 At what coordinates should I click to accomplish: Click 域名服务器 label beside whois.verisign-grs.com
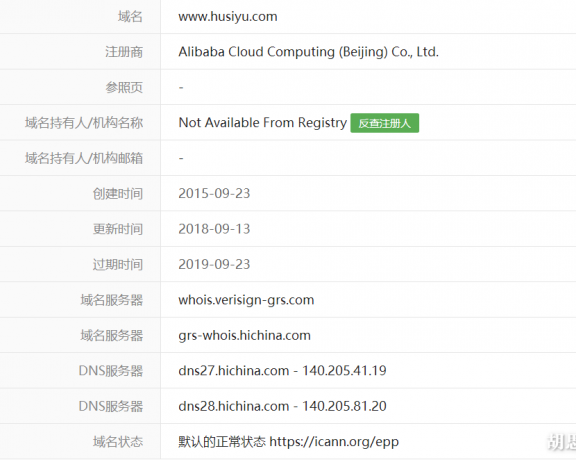pos(111,300)
